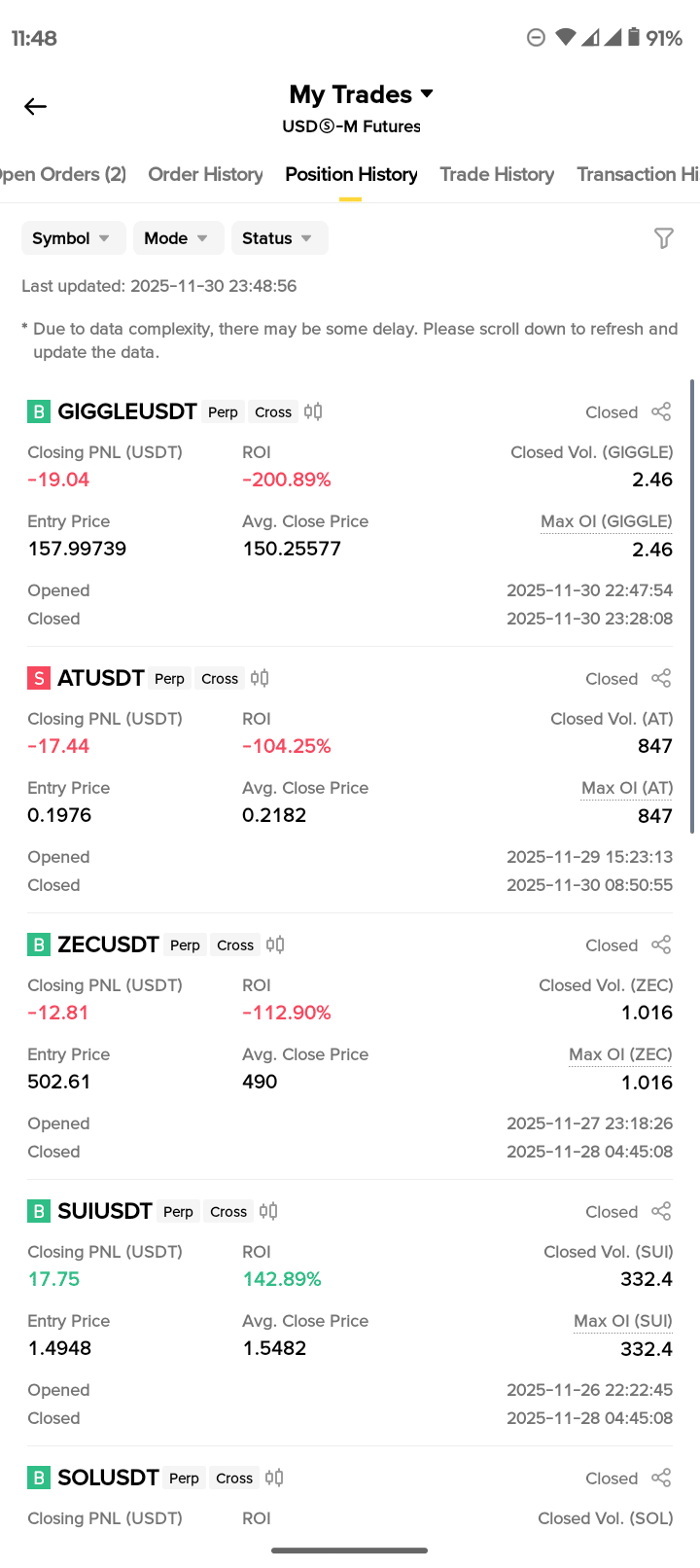
Task: Open chart icon beside SUIUSDT
Action: (x=268, y=1211)
